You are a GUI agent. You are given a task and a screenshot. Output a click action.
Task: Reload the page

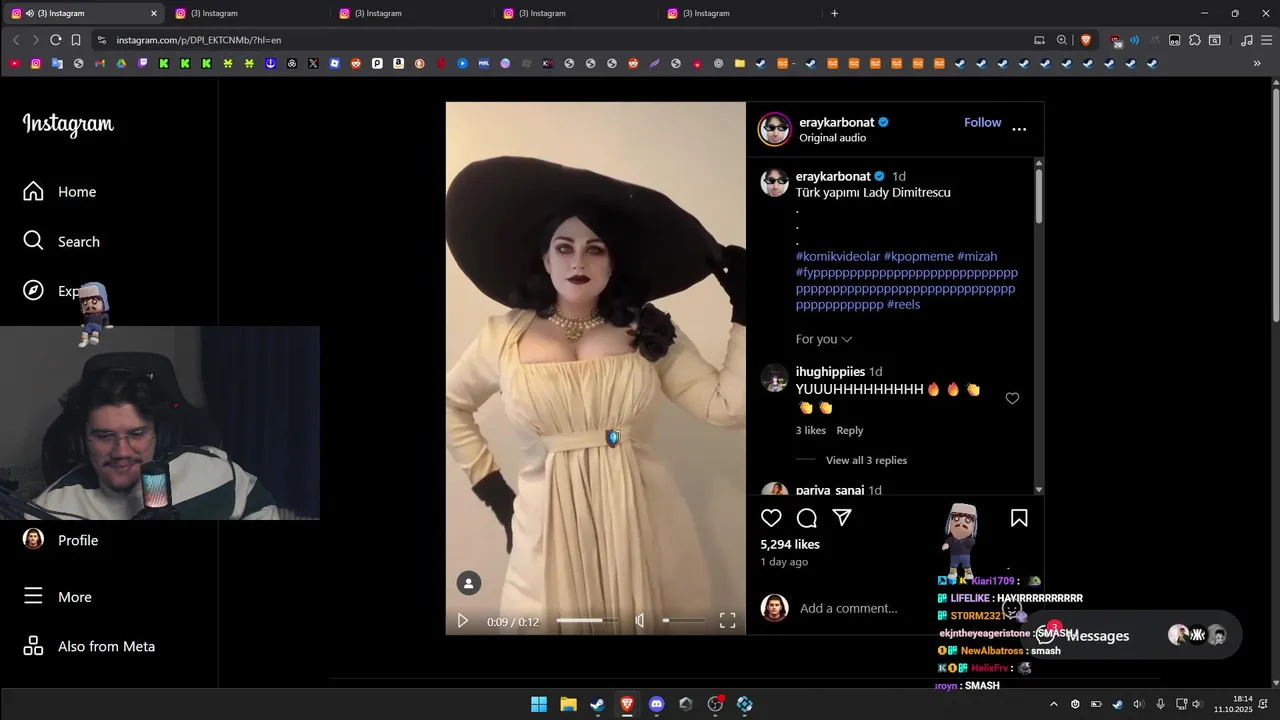55,40
